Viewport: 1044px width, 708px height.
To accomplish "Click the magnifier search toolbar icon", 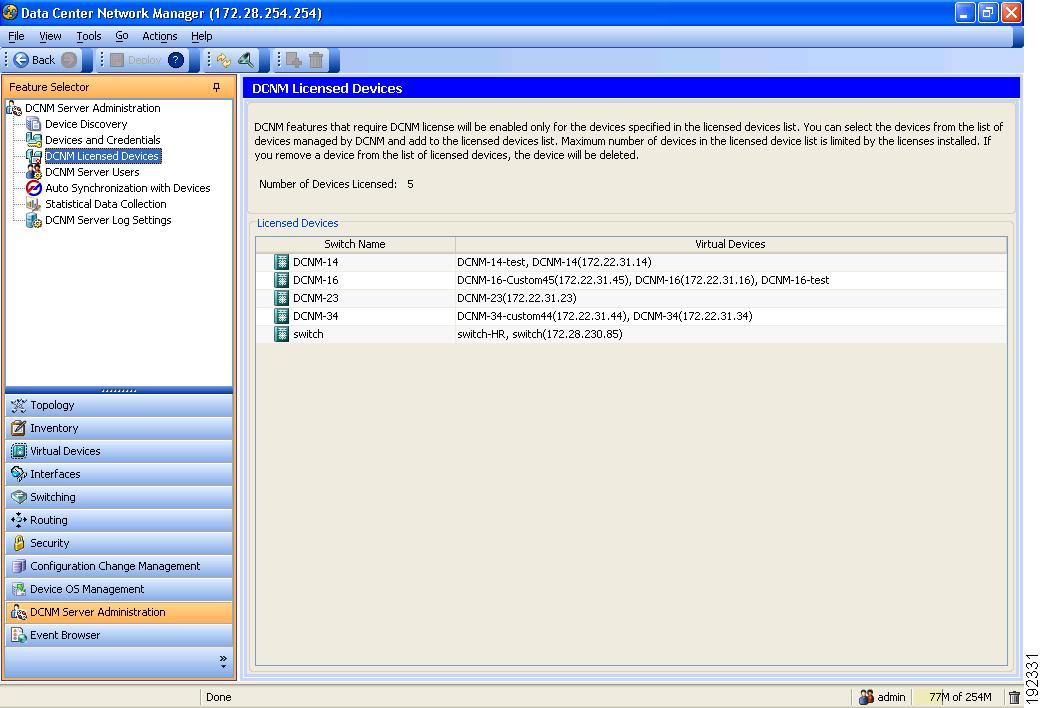I will (246, 60).
